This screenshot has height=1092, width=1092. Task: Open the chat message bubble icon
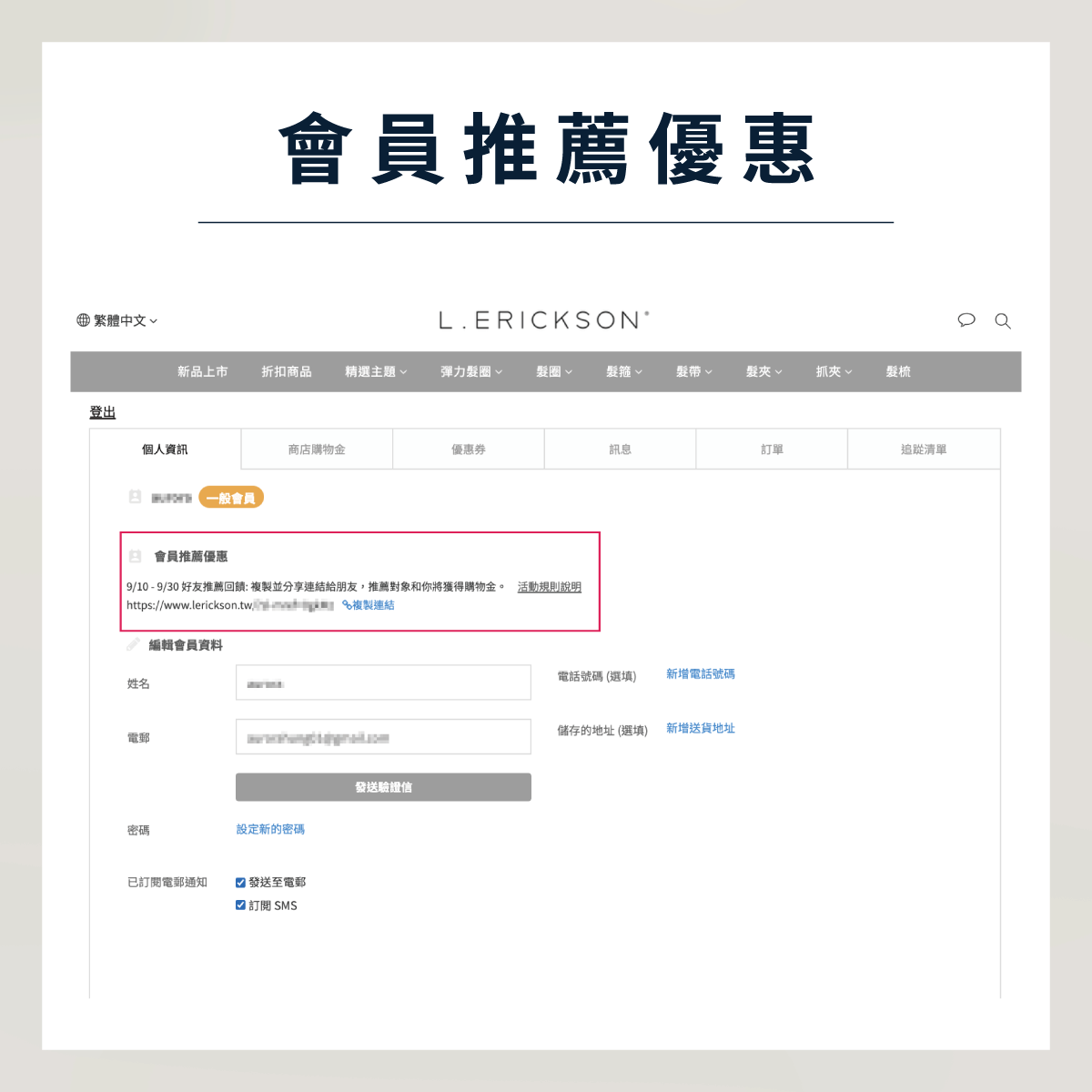966,320
